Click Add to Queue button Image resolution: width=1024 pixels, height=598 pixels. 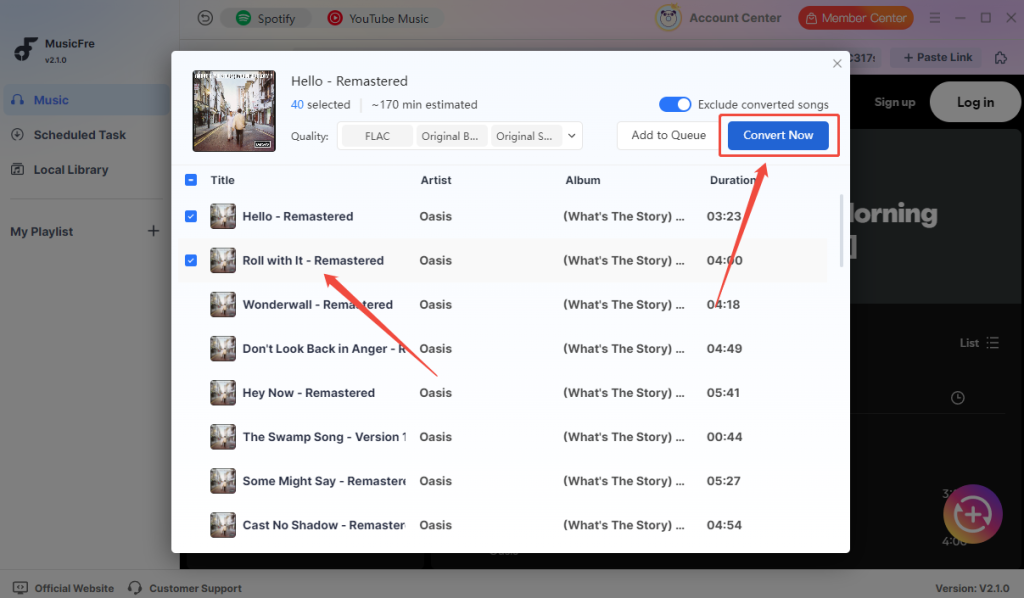coord(669,135)
